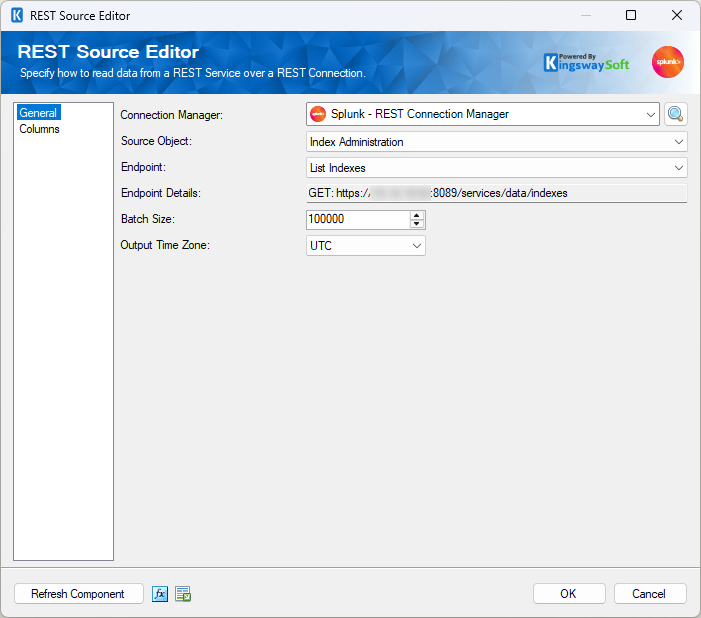Click the connection manager search icon
Viewport: 701px width, 618px height.
(675, 114)
